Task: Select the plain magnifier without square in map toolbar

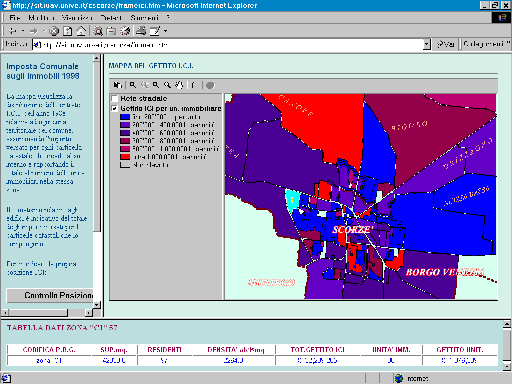Action: (x=167, y=85)
